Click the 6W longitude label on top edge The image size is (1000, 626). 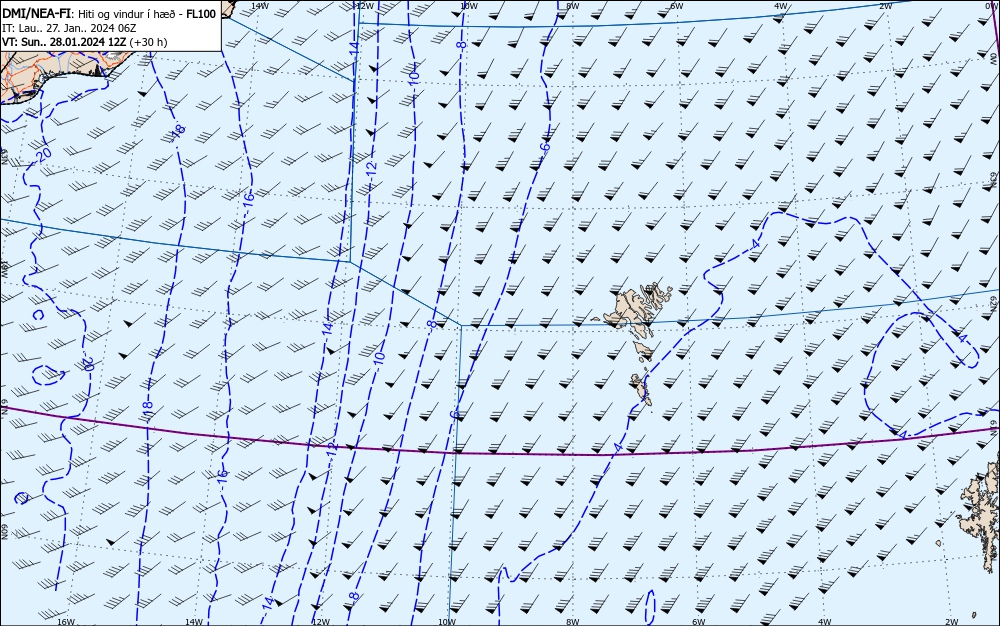coord(677,5)
